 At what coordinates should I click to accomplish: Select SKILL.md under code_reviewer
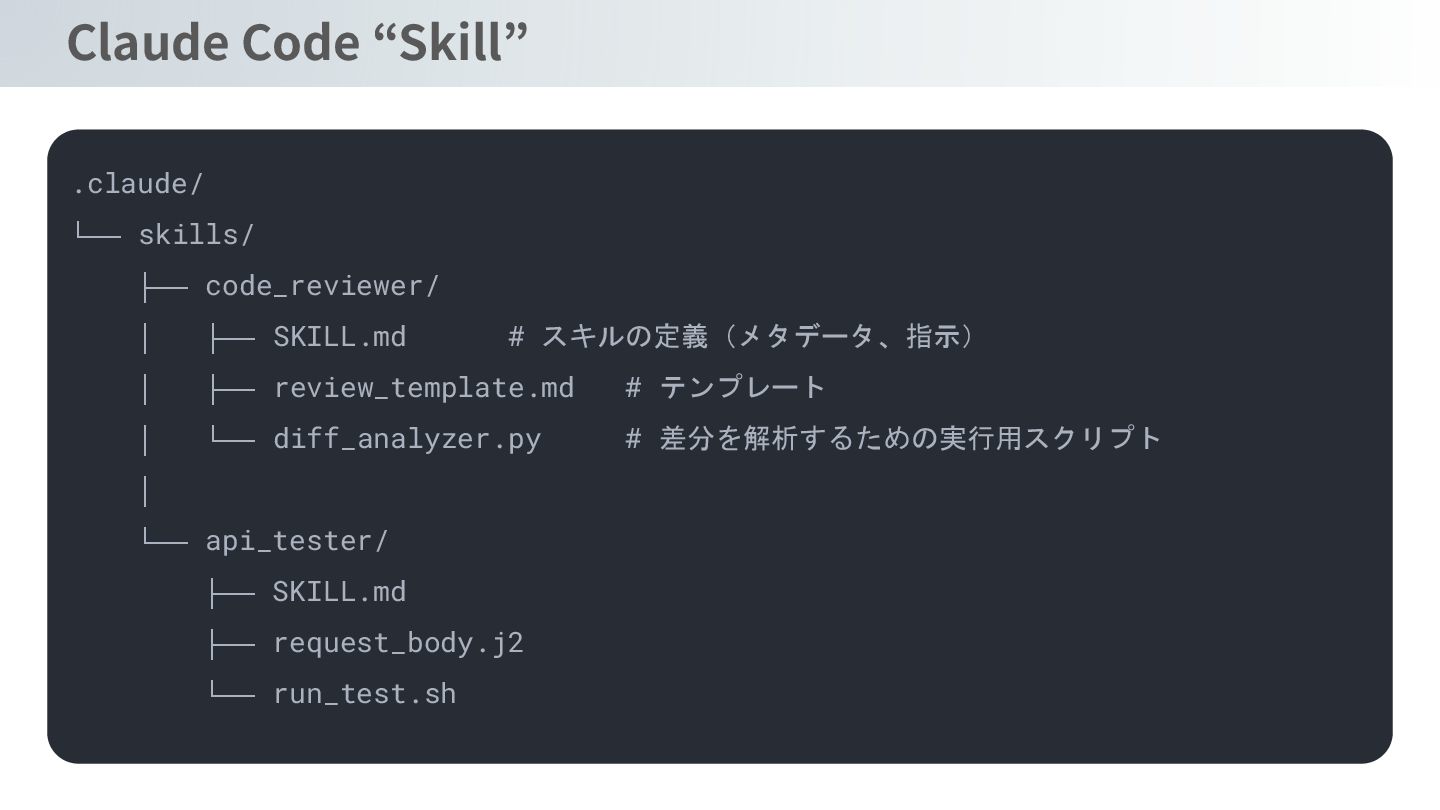coord(340,337)
